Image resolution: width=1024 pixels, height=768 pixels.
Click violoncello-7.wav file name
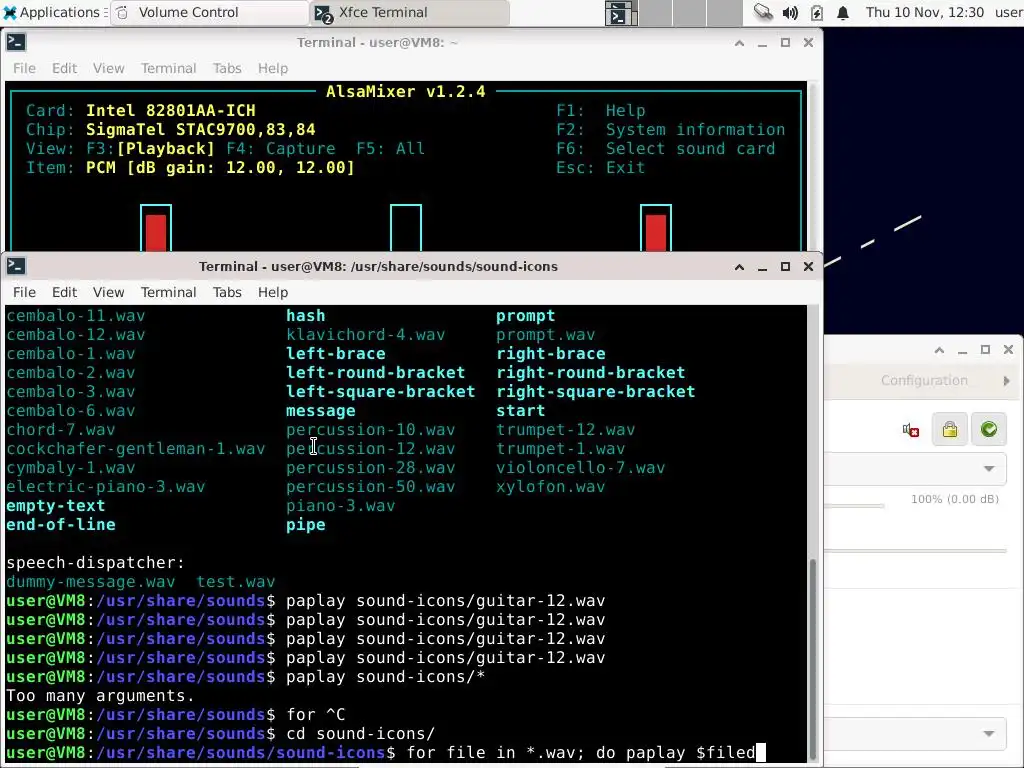coord(581,468)
